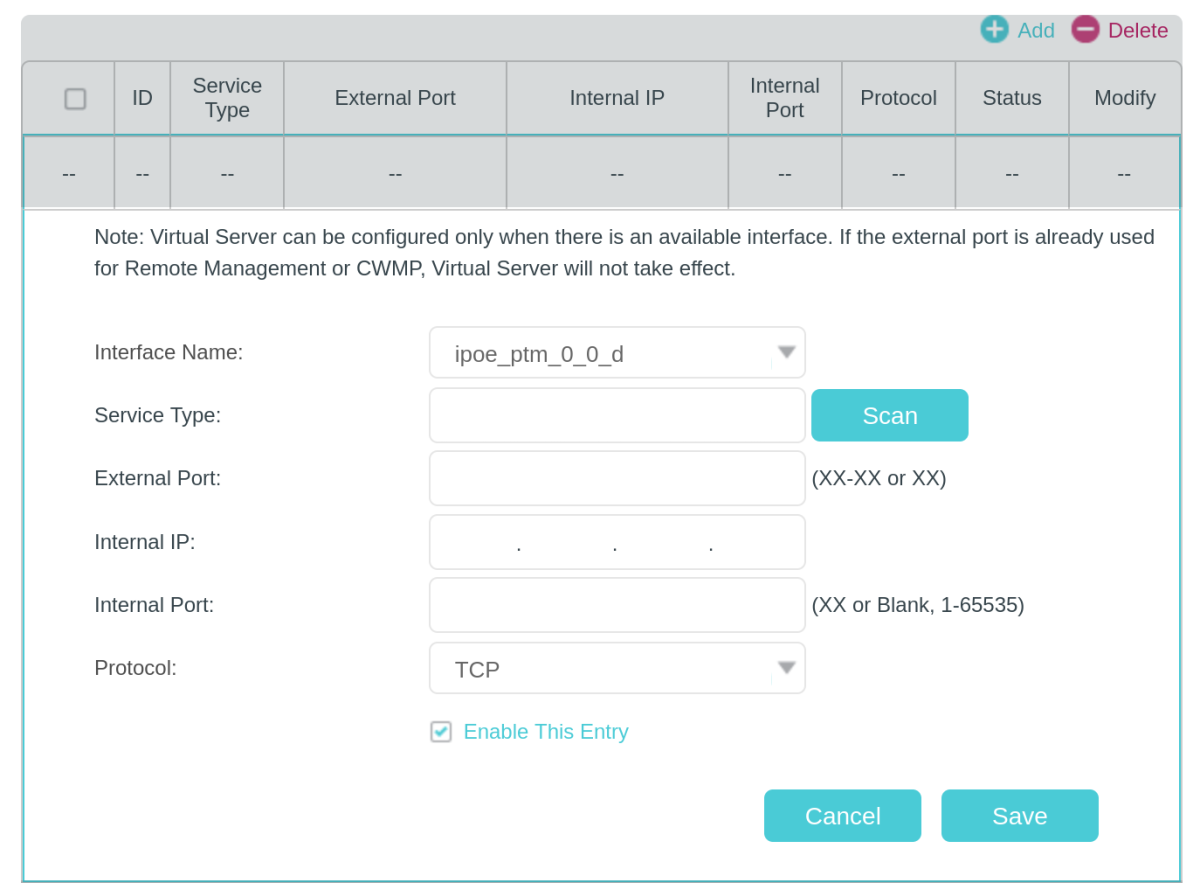Screen dimensions: 1200x883
Task: Toggle the select-all checkbox in the table header
Action: click(74, 97)
